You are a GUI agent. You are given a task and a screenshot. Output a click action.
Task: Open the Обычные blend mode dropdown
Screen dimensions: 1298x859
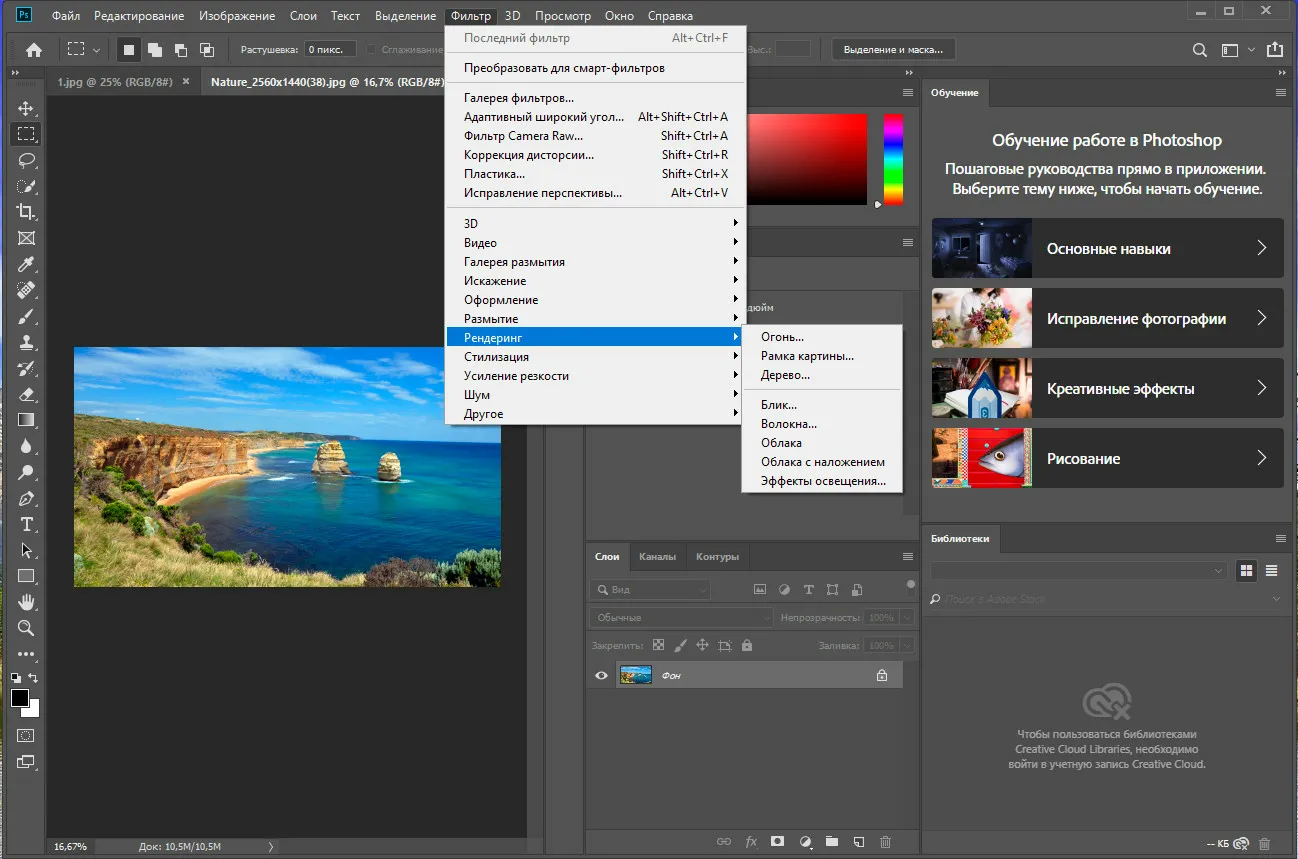680,618
